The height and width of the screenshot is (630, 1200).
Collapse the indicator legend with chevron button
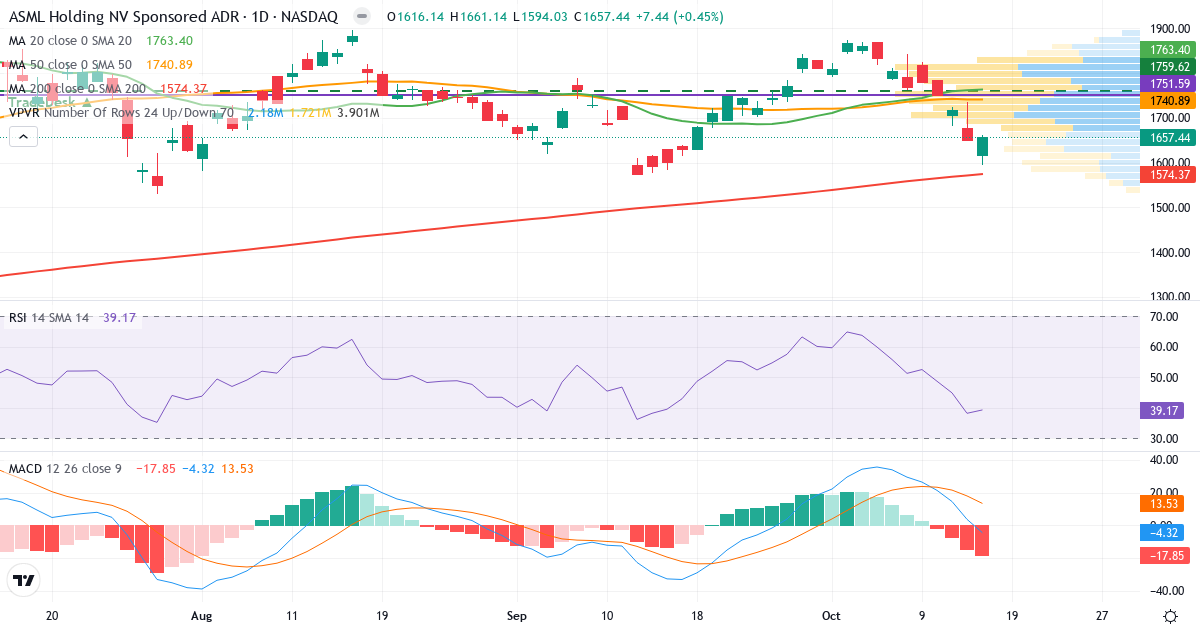click(23, 138)
